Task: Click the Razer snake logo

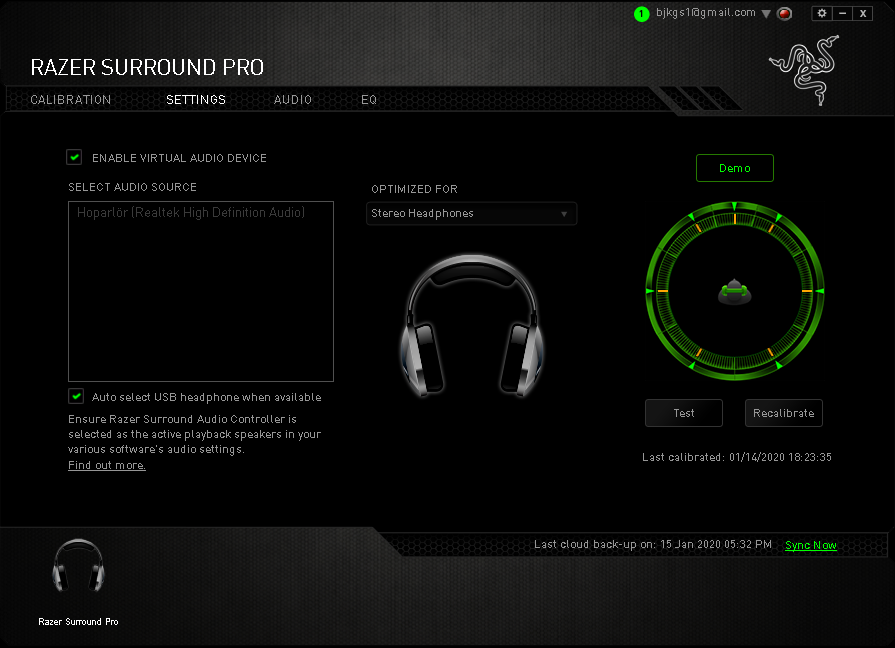Action: coord(806,70)
